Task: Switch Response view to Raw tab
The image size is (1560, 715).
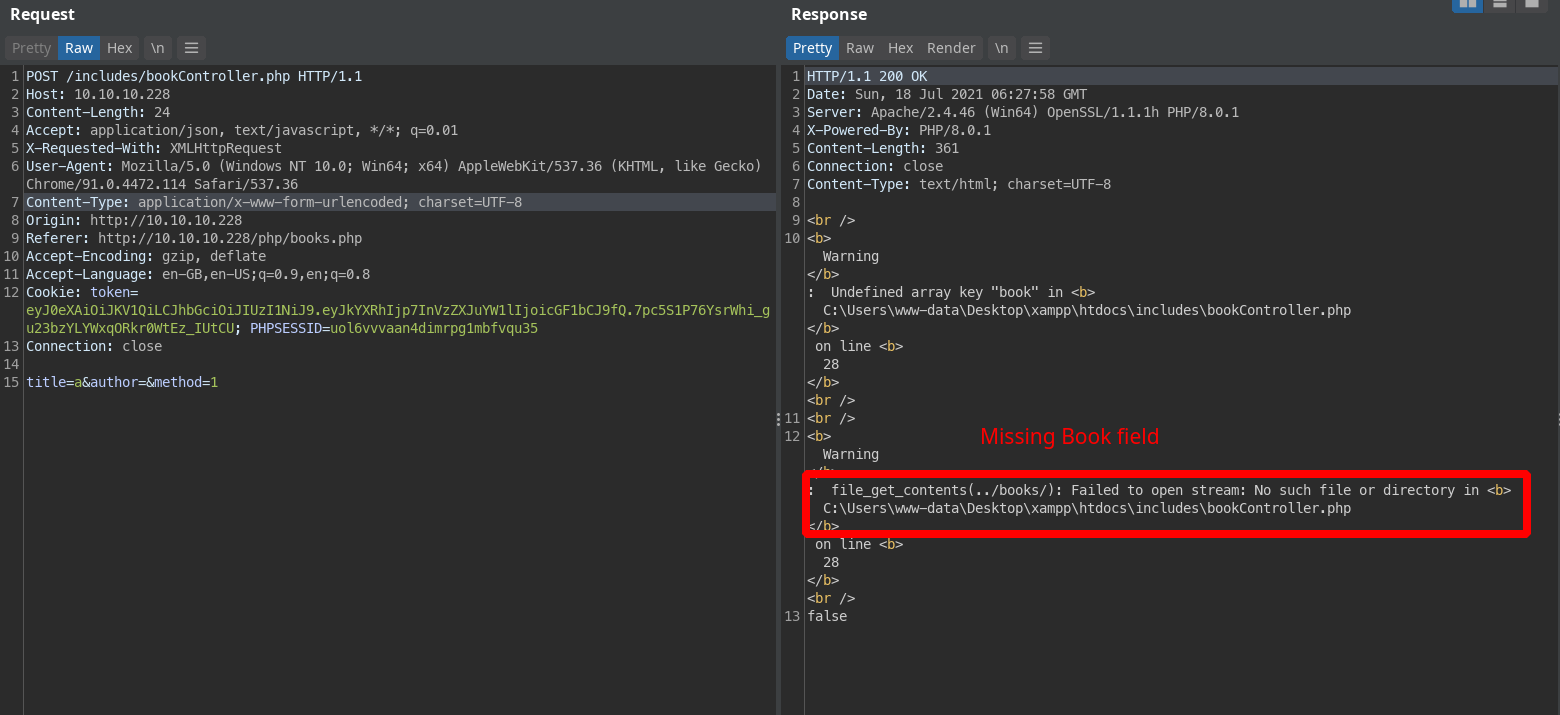Action: (x=860, y=48)
